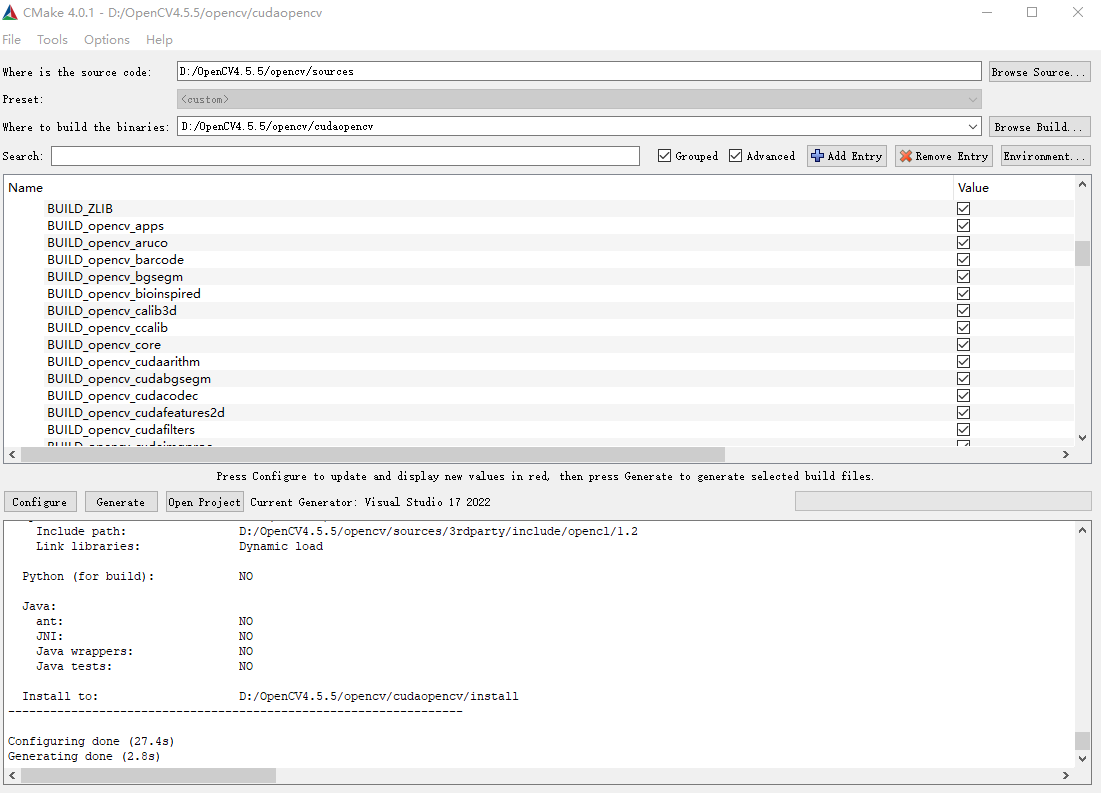Viewport: 1101px width, 793px height.
Task: Click the variable list scroll-down arrow
Action: (x=1082, y=438)
